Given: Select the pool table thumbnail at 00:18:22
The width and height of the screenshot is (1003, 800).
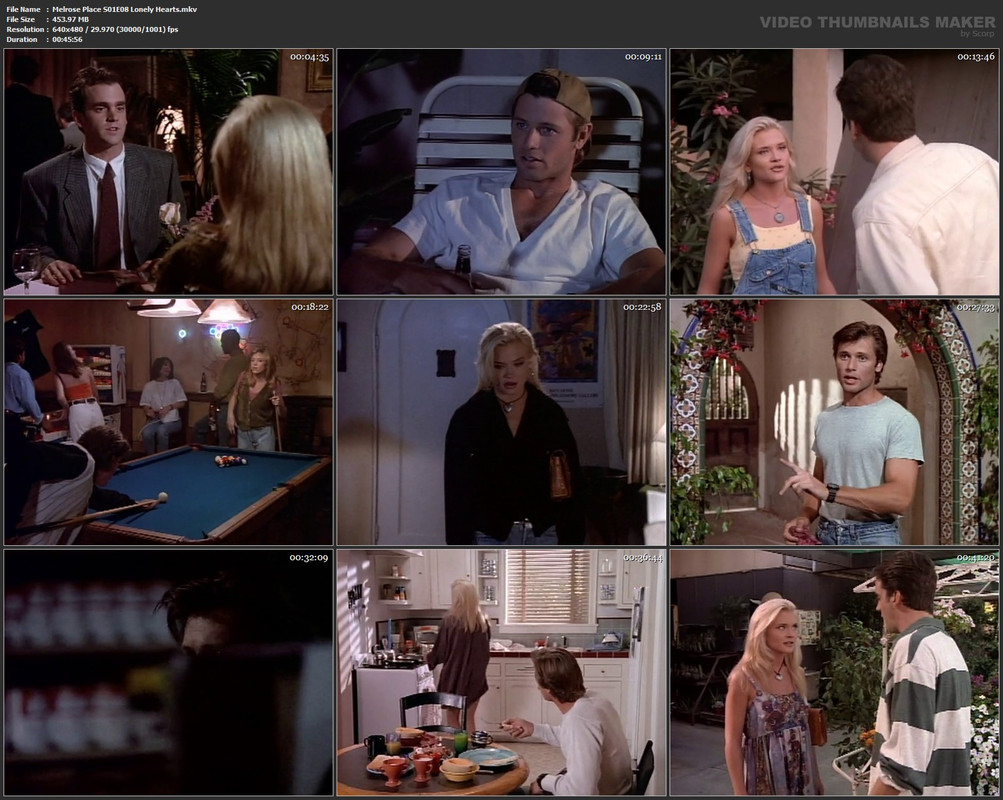Looking at the screenshot, I should click(x=168, y=422).
